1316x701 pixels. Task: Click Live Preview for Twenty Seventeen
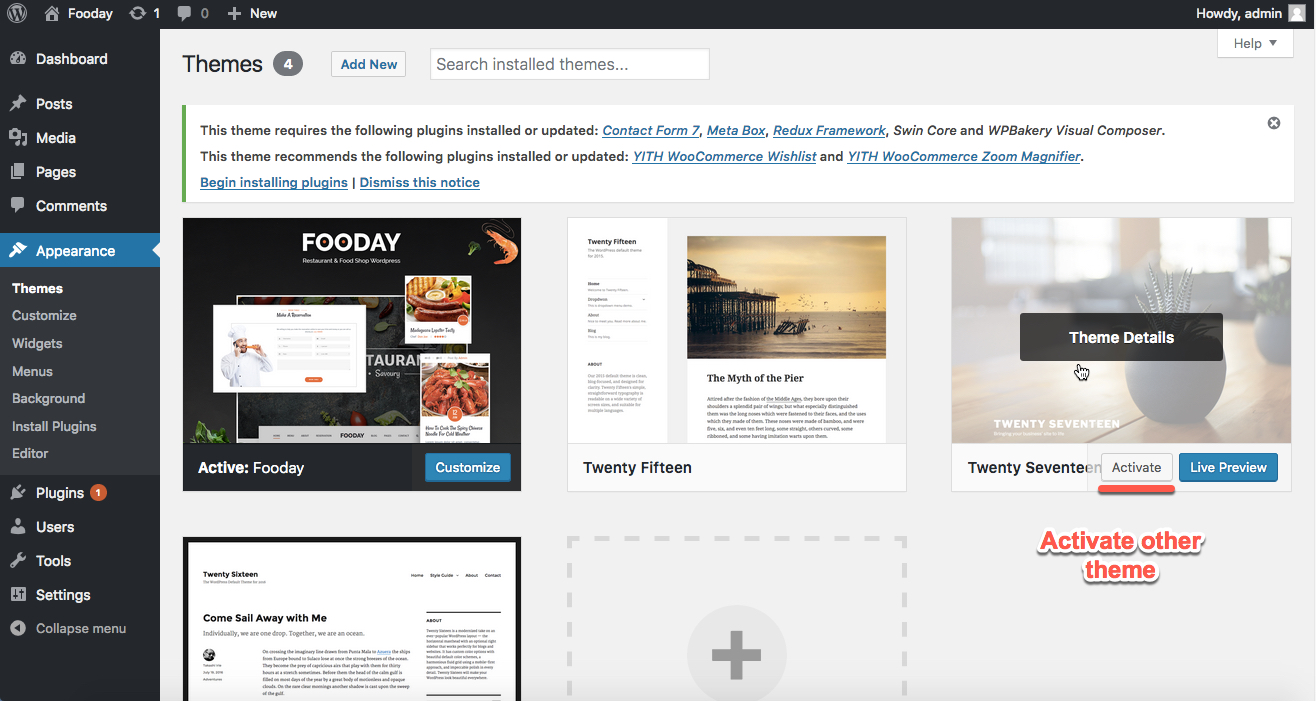(1228, 467)
